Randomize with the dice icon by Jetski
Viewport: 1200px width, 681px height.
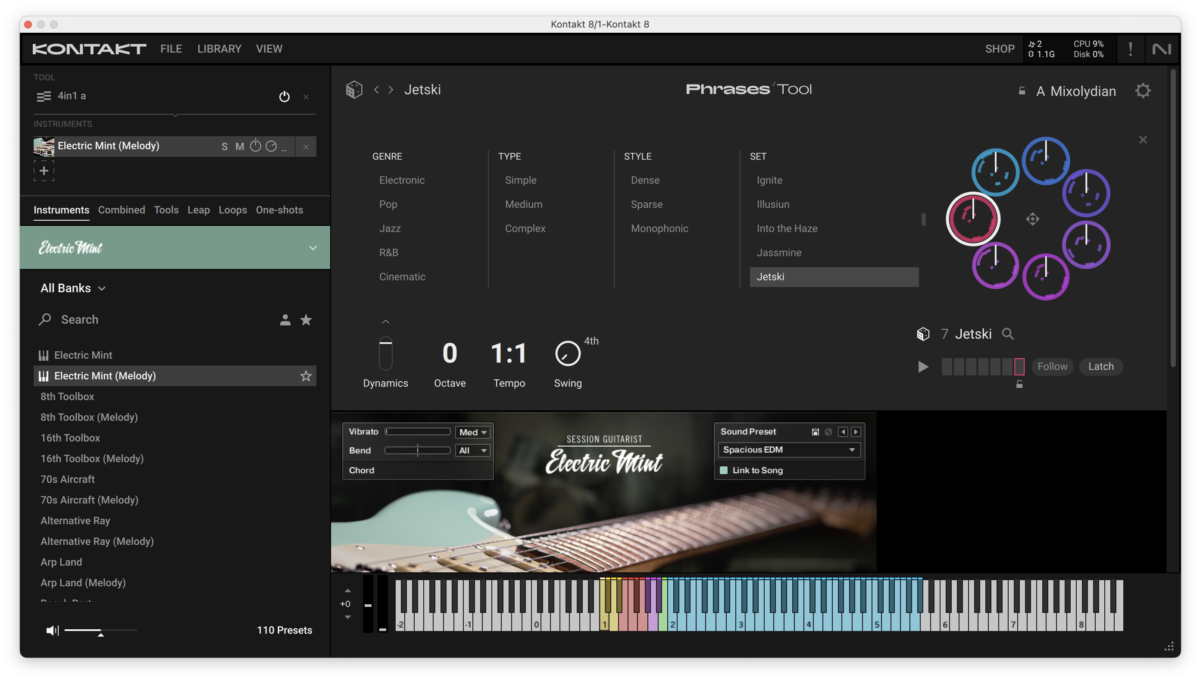click(x=924, y=335)
